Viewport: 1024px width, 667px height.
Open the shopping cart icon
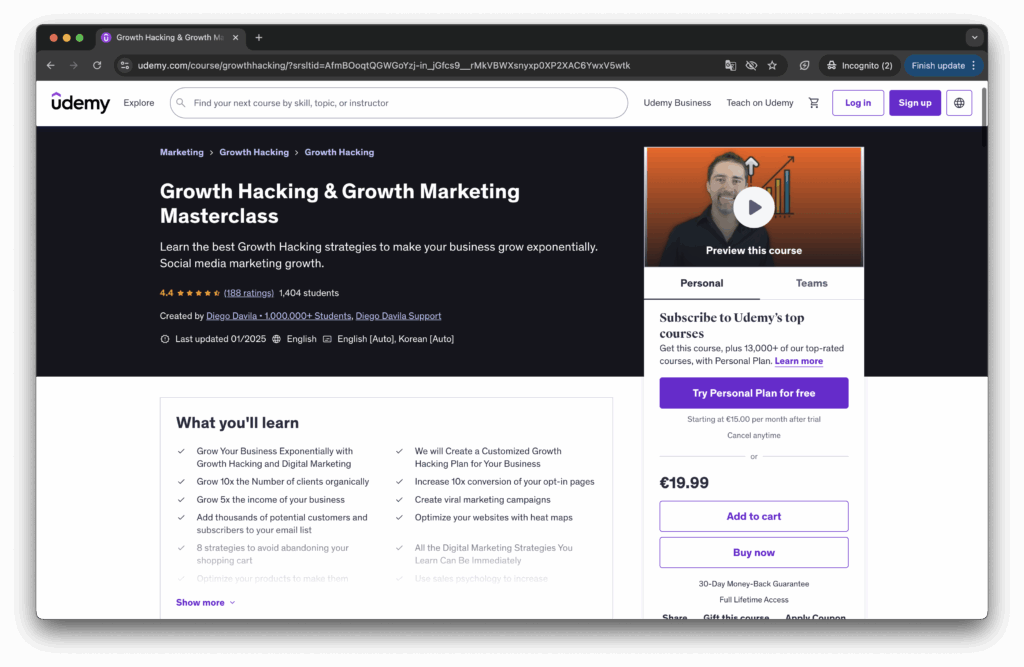pyautogui.click(x=814, y=103)
